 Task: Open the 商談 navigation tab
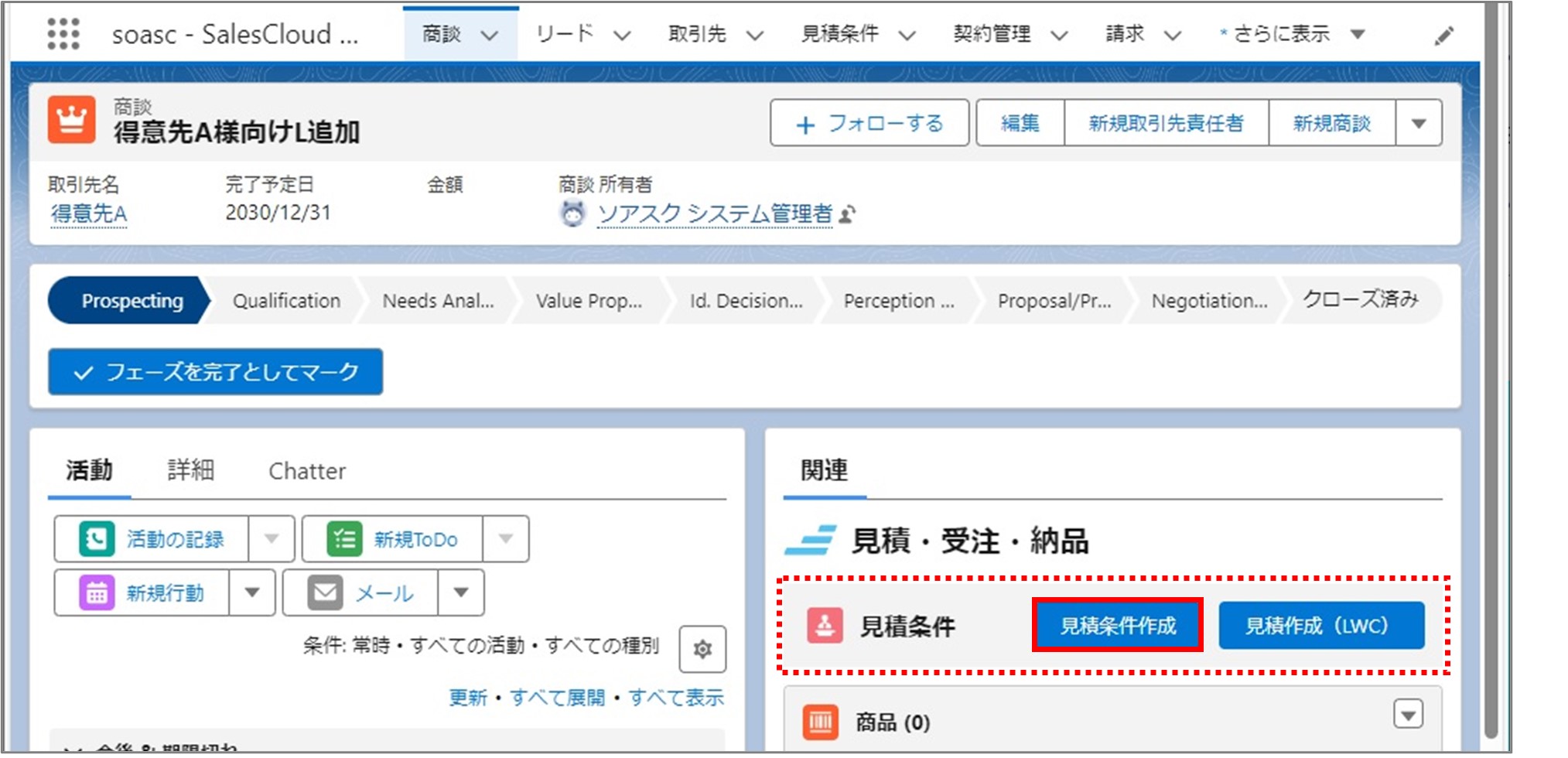coord(442,34)
